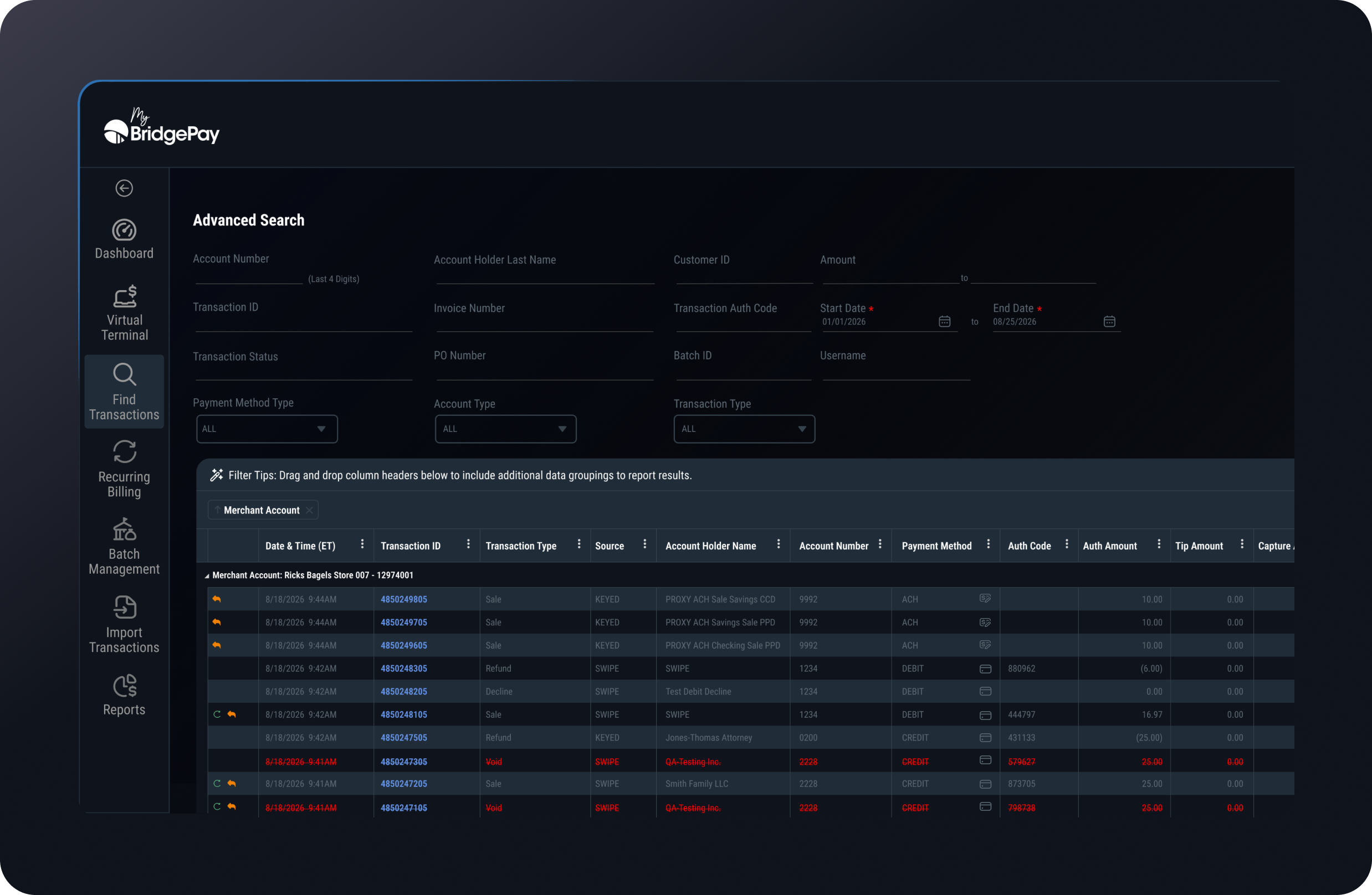
Task: Click the MyBridgePay logo
Action: (x=161, y=126)
